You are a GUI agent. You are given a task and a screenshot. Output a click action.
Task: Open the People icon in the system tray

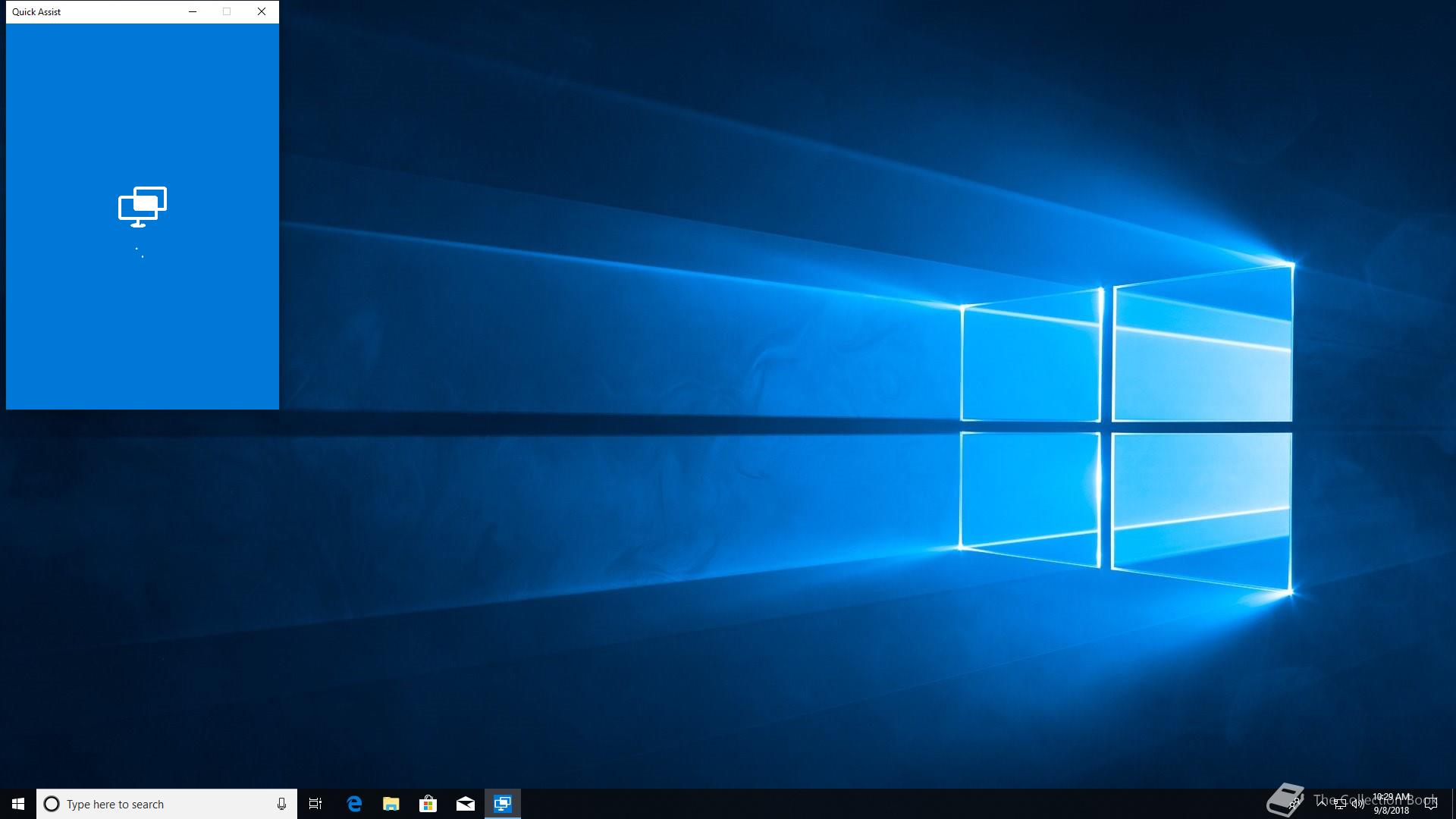[x=1294, y=804]
